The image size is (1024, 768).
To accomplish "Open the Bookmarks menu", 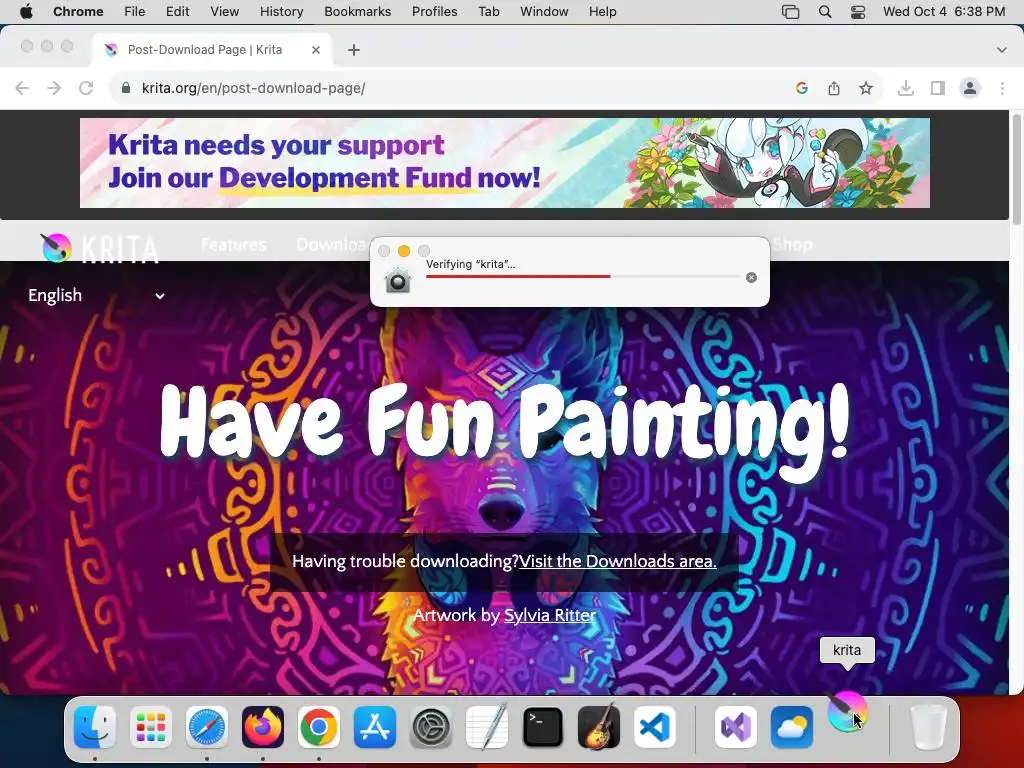I will 358,12.
